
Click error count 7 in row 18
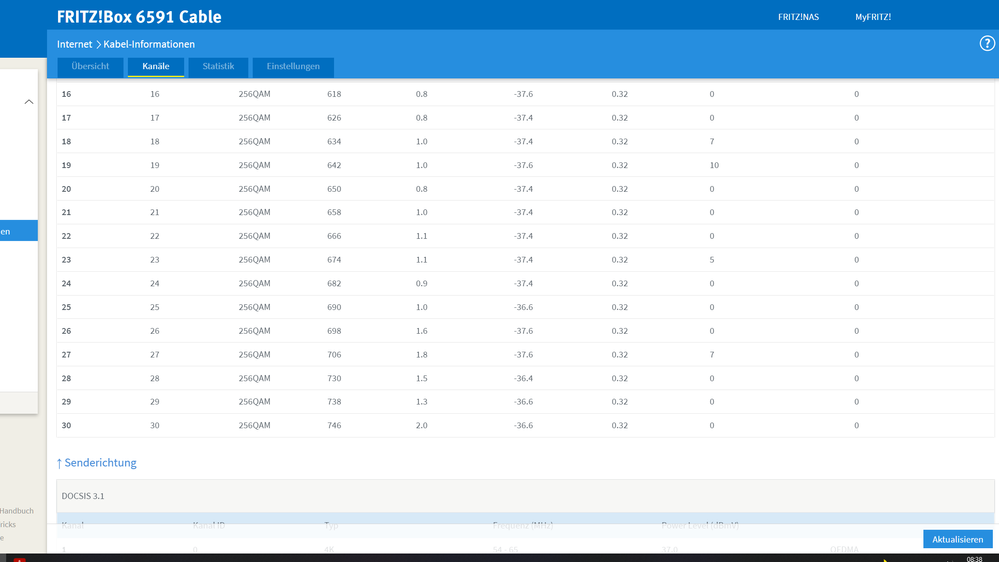coord(712,141)
